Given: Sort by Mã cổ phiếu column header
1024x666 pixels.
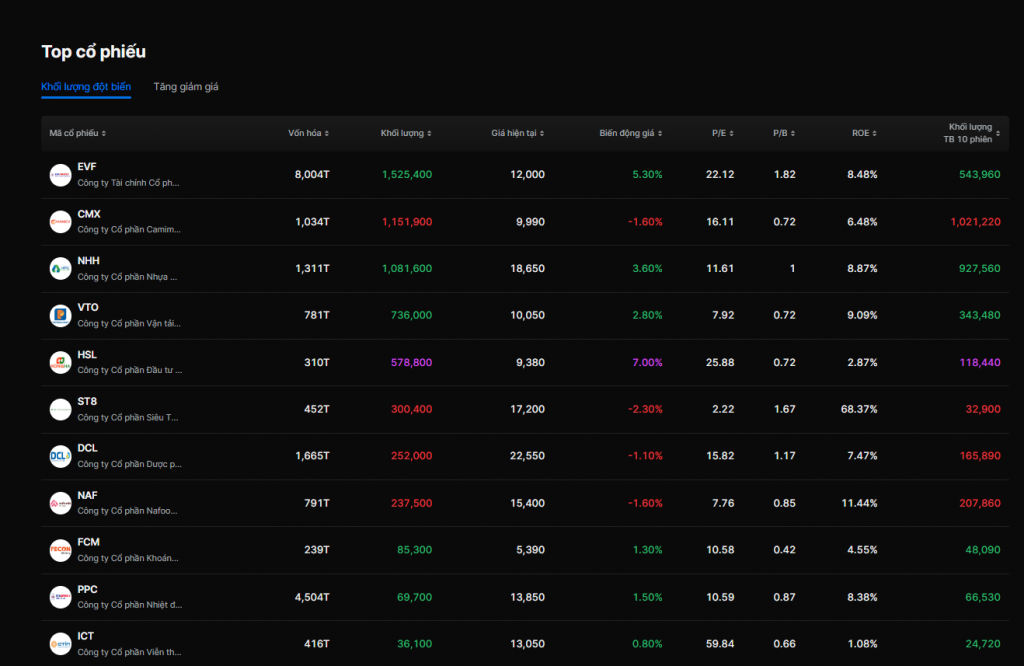Looking at the screenshot, I should tap(77, 133).
